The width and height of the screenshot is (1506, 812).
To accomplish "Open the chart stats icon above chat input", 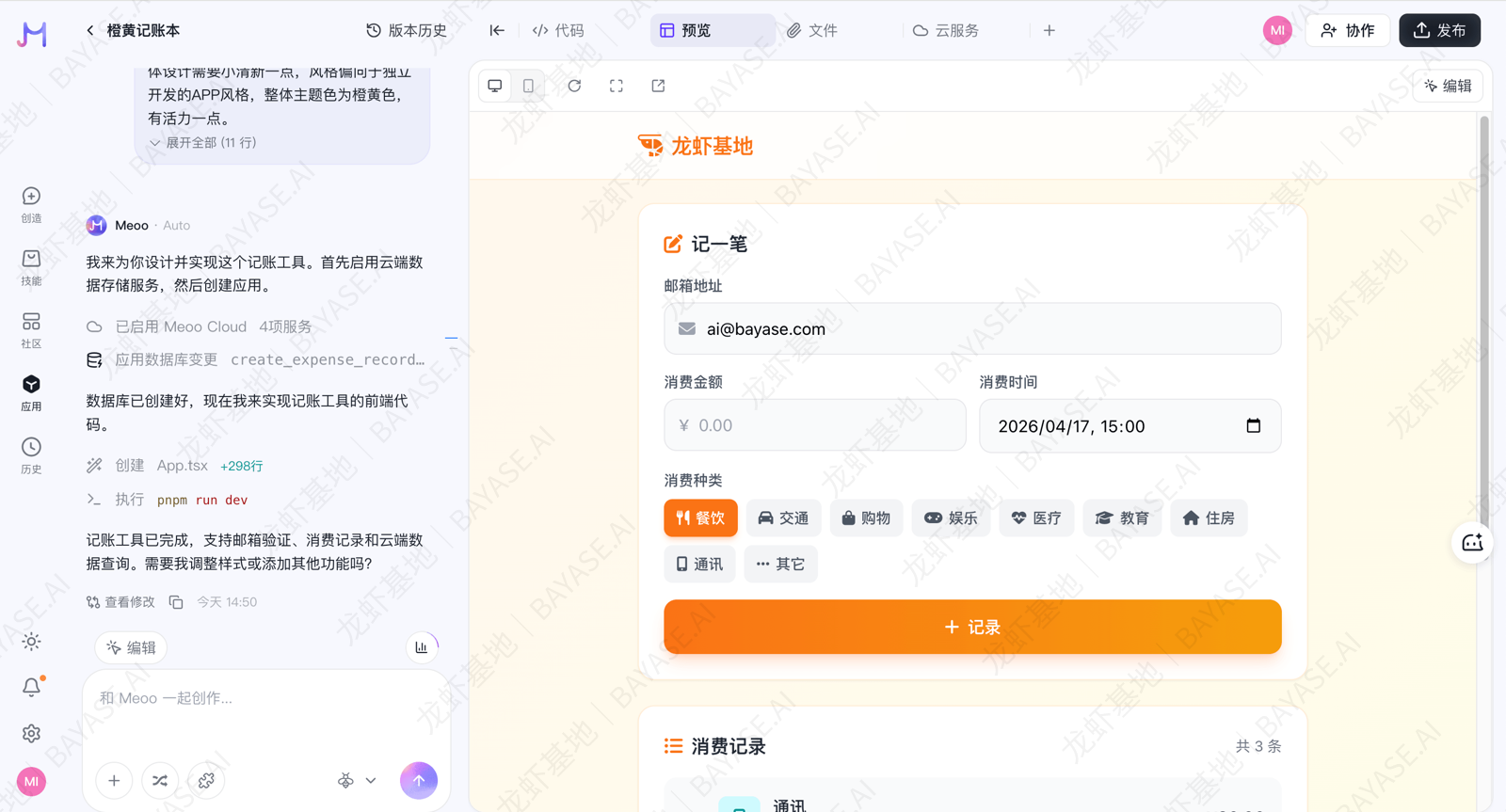I will click(422, 647).
